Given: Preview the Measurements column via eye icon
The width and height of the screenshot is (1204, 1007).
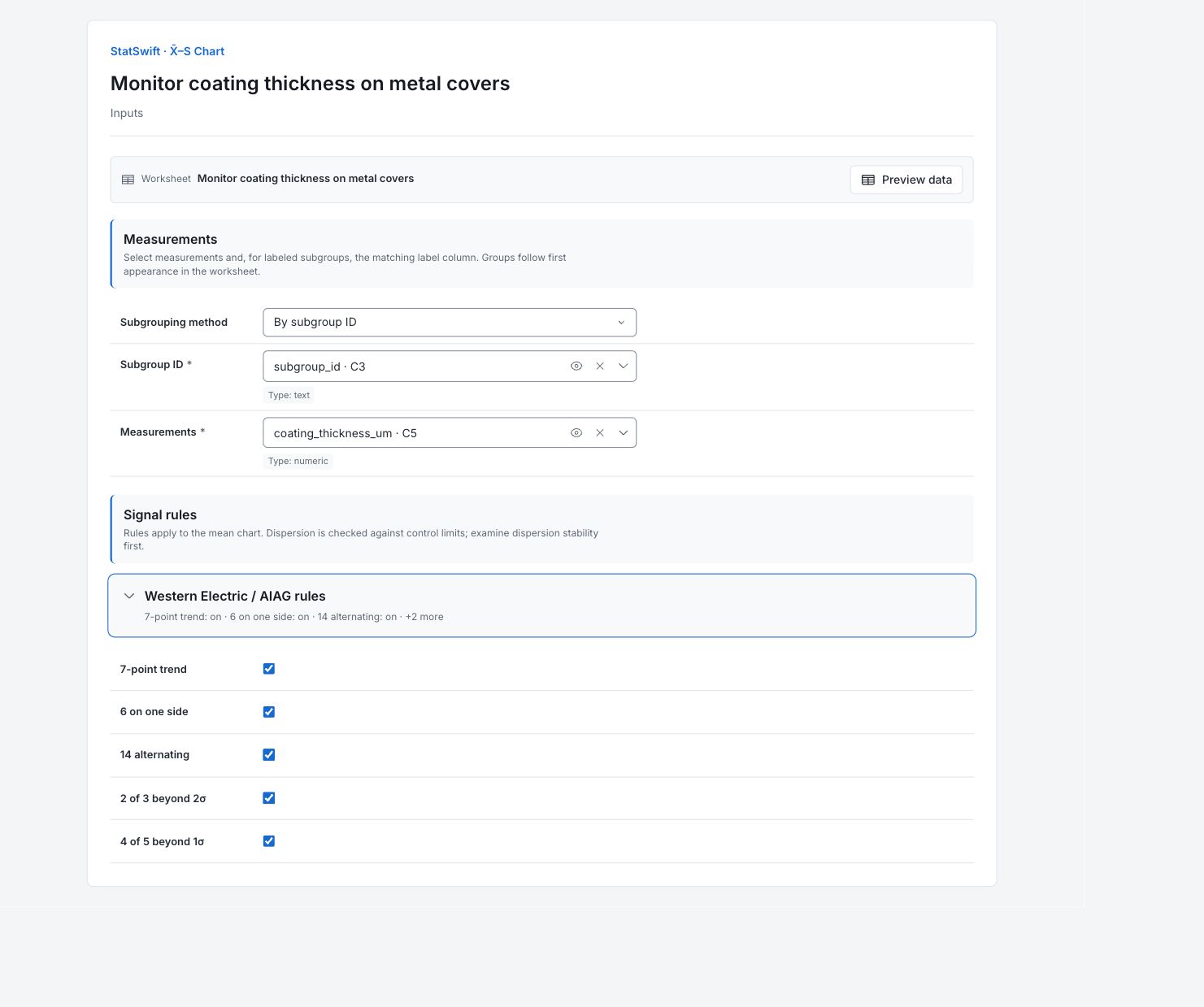Looking at the screenshot, I should point(576,433).
